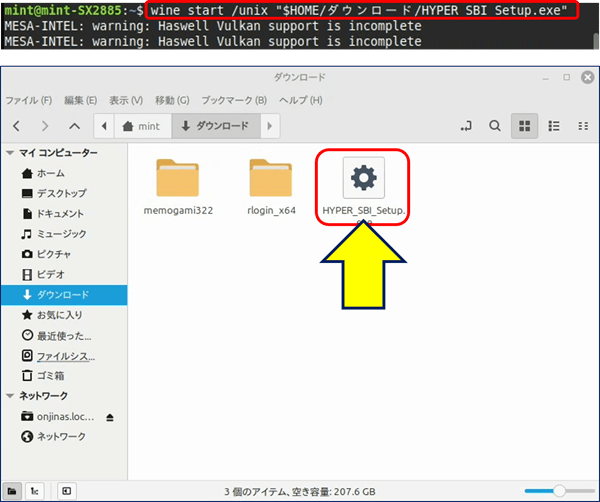Image resolution: width=600 pixels, height=502 pixels.
Task: Toggle the location entry icon
Action: pyautogui.click(x=466, y=126)
